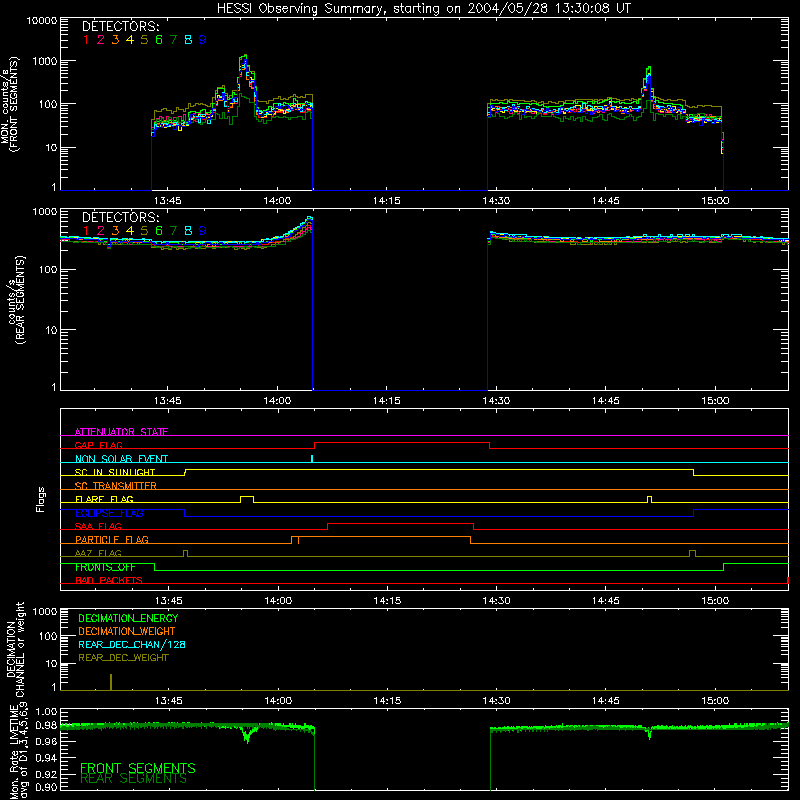
Task: Select the REAR_DEC_WEIGHT legend entry
Action: click(123, 658)
